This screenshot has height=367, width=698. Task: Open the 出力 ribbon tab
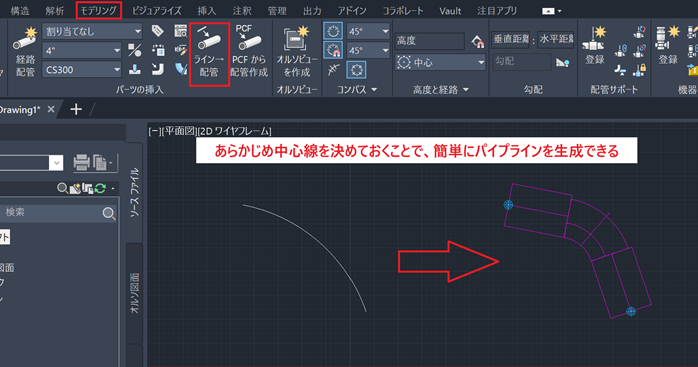(312, 11)
